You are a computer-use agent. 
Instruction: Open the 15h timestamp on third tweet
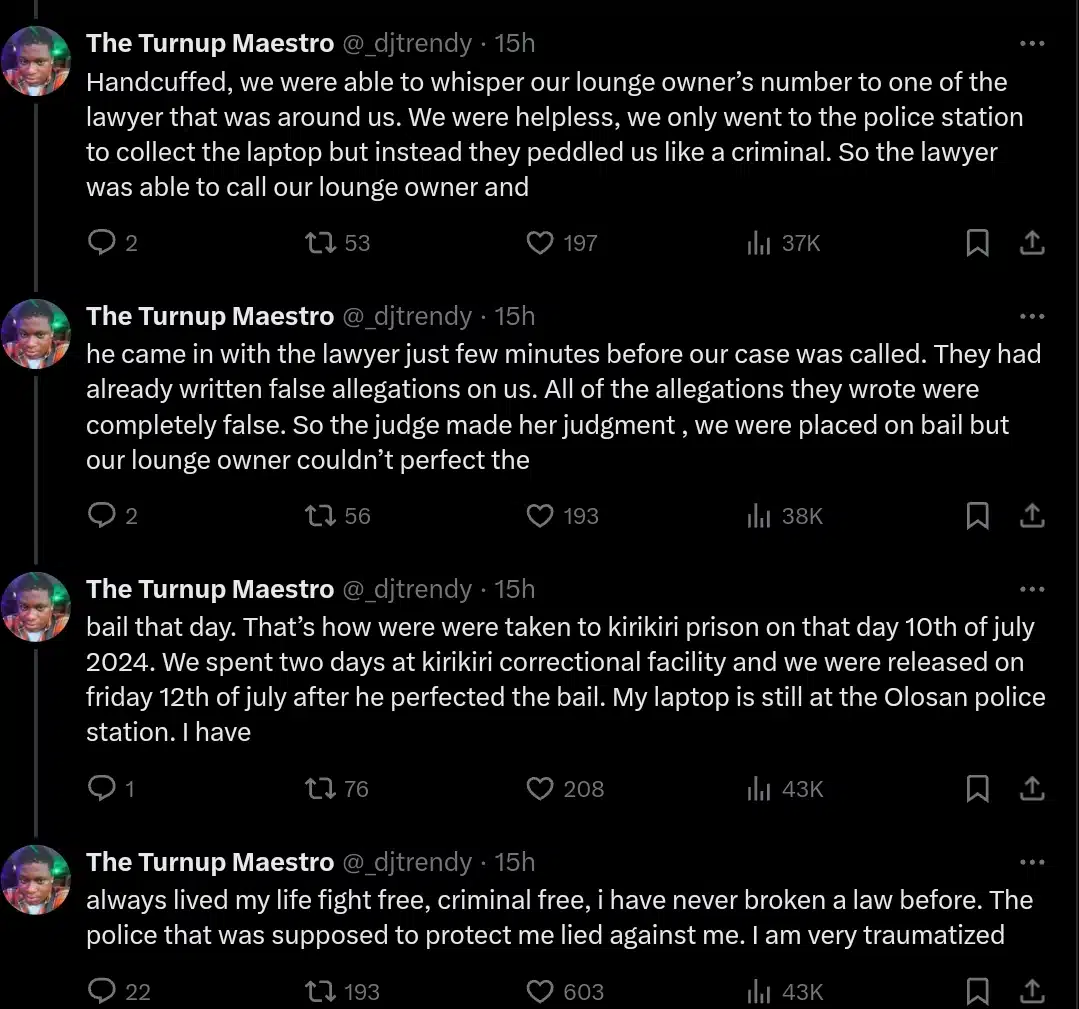tap(515, 589)
